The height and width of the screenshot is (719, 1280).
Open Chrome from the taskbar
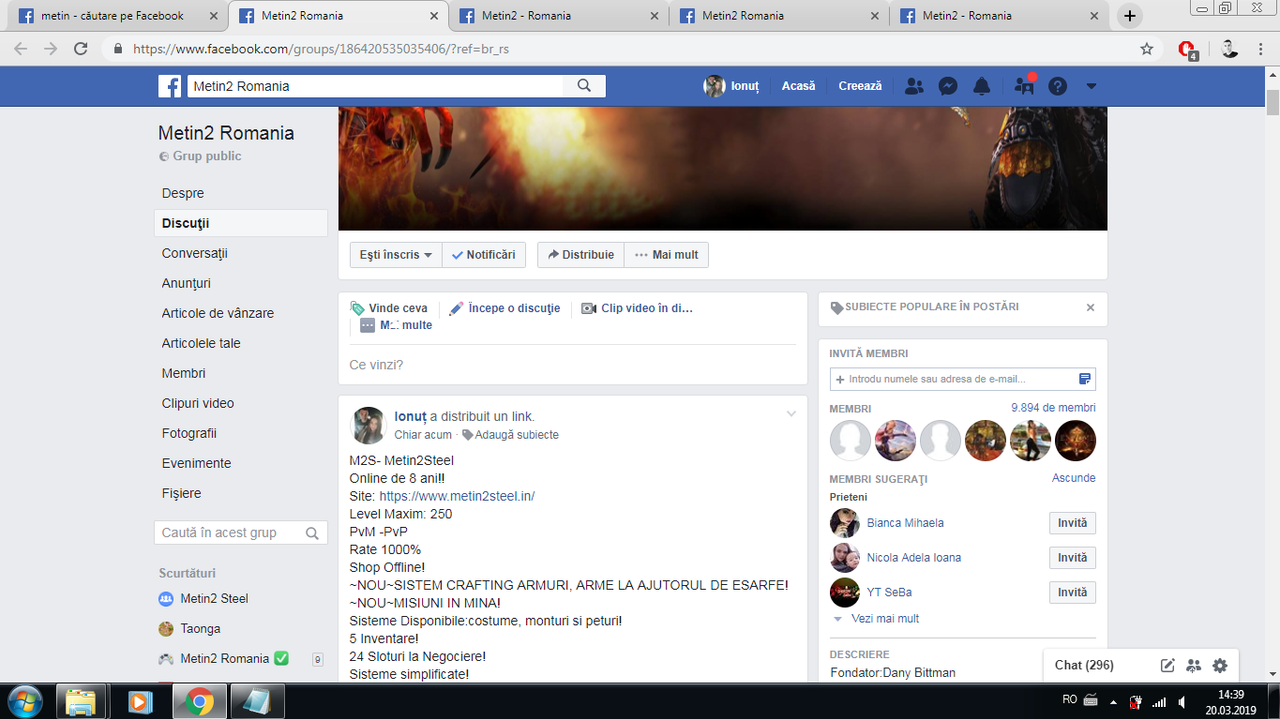click(198, 702)
